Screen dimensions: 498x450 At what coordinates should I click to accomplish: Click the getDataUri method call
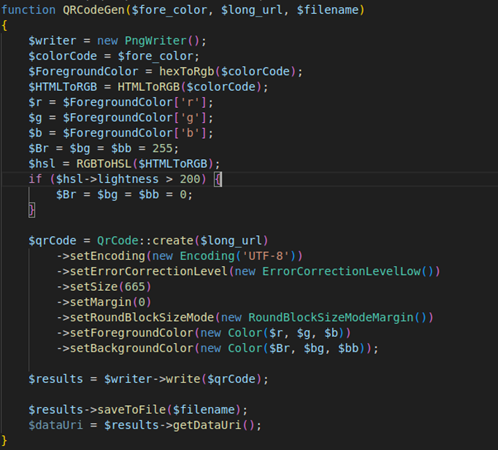(207, 425)
